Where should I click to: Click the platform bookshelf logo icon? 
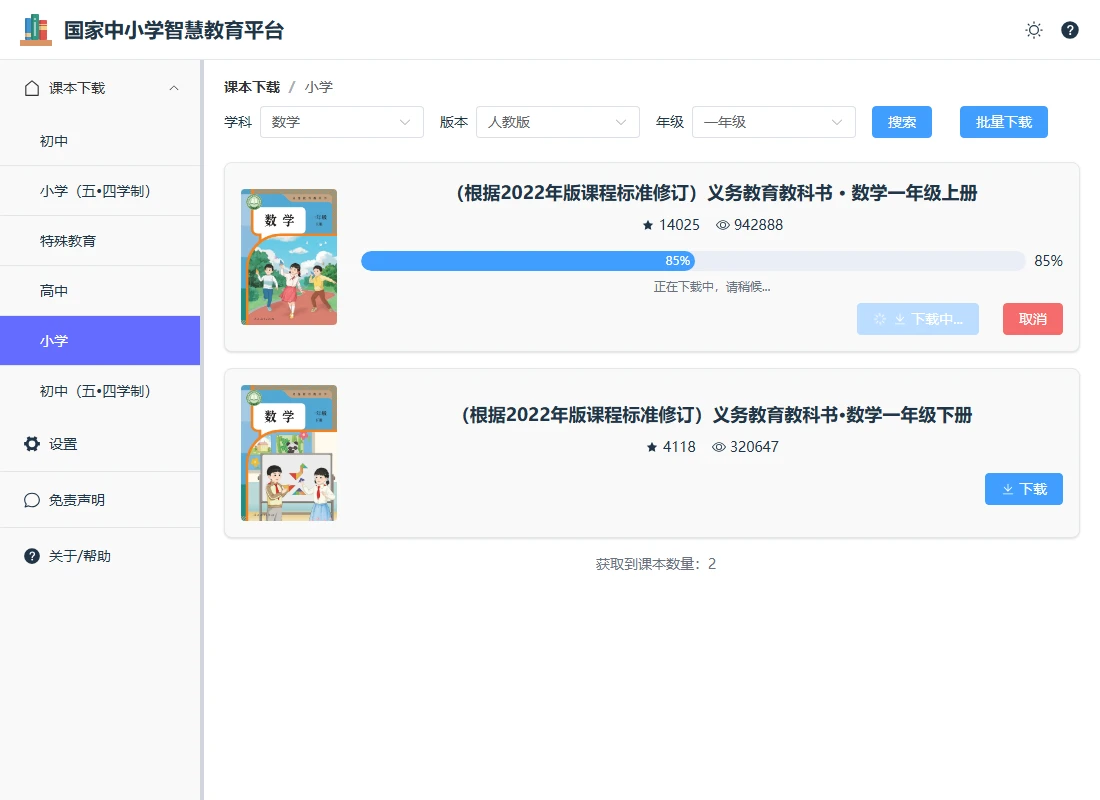point(36,30)
